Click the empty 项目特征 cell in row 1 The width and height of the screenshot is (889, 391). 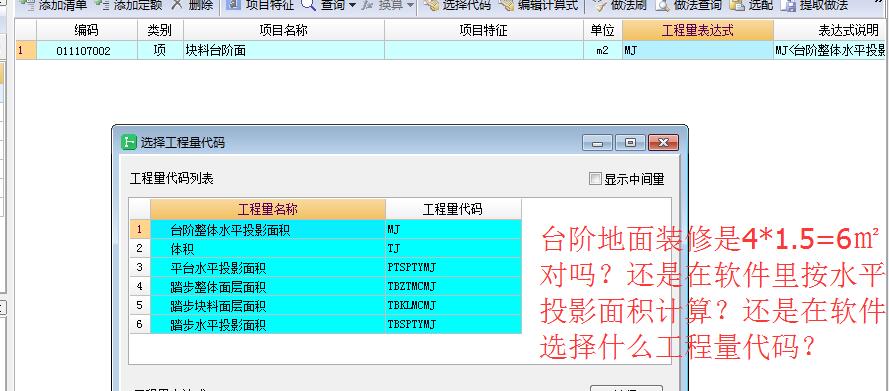[x=484, y=50]
